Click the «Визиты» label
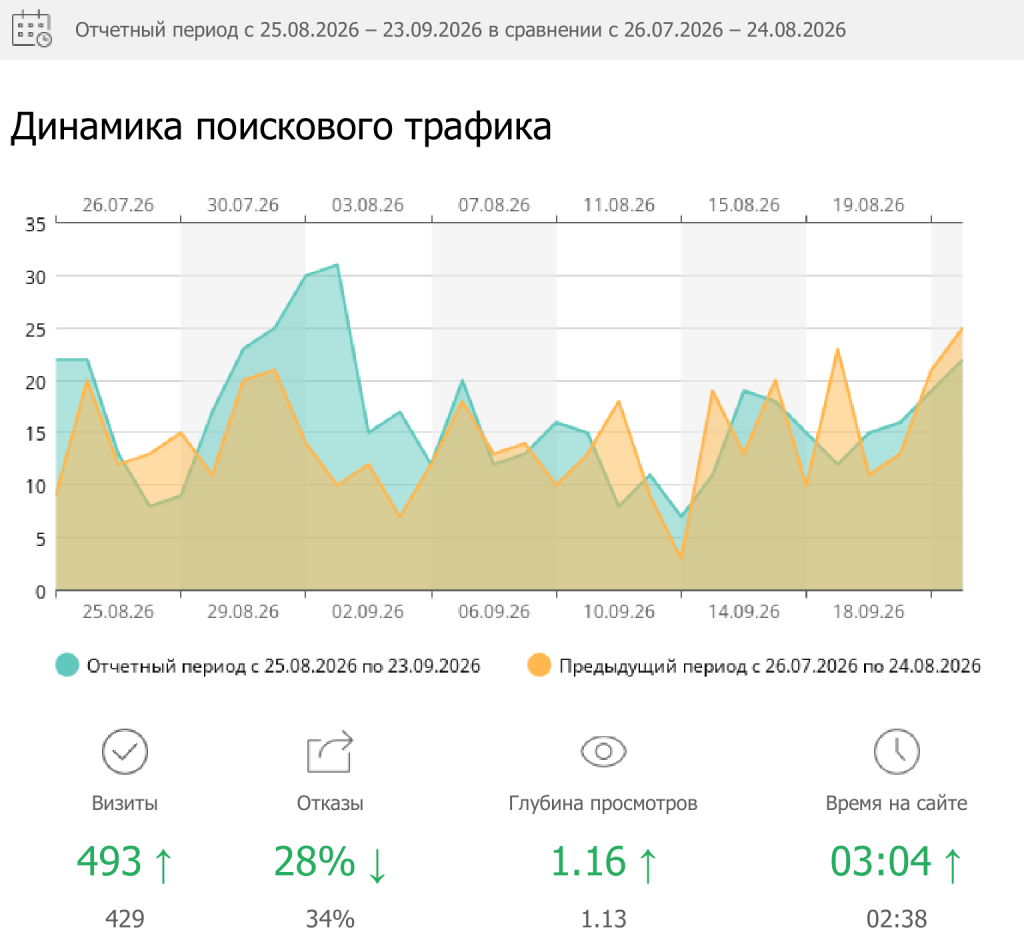This screenshot has height=944, width=1024. [125, 803]
